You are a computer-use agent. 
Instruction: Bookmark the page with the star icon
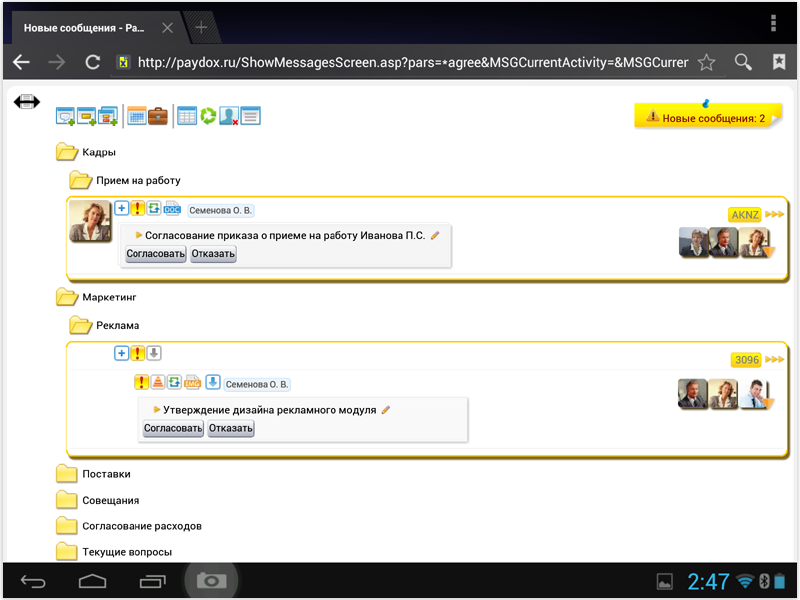coord(706,62)
